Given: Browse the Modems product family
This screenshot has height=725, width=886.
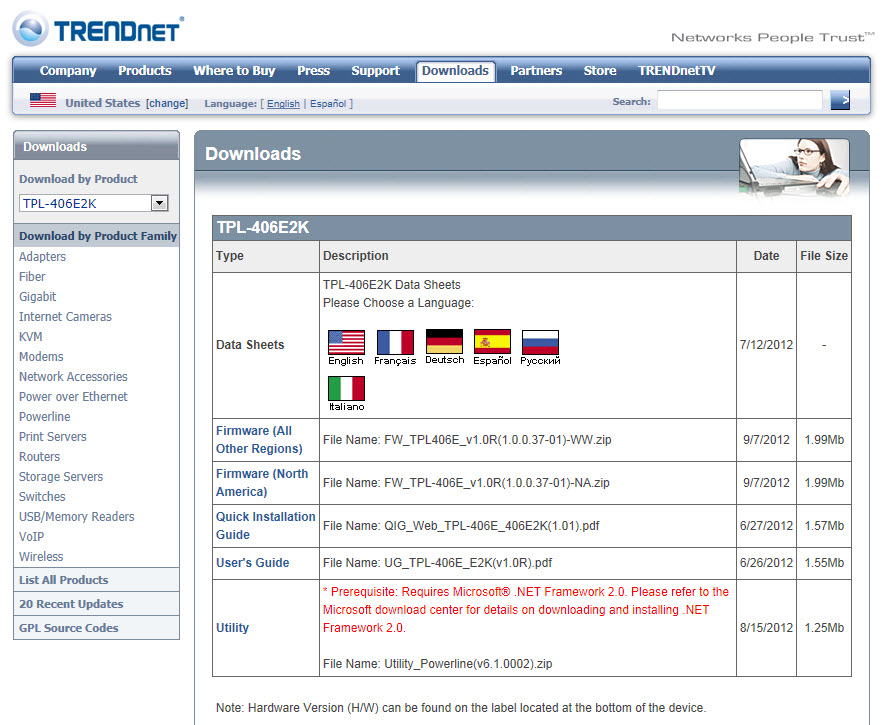Looking at the screenshot, I should 41,357.
